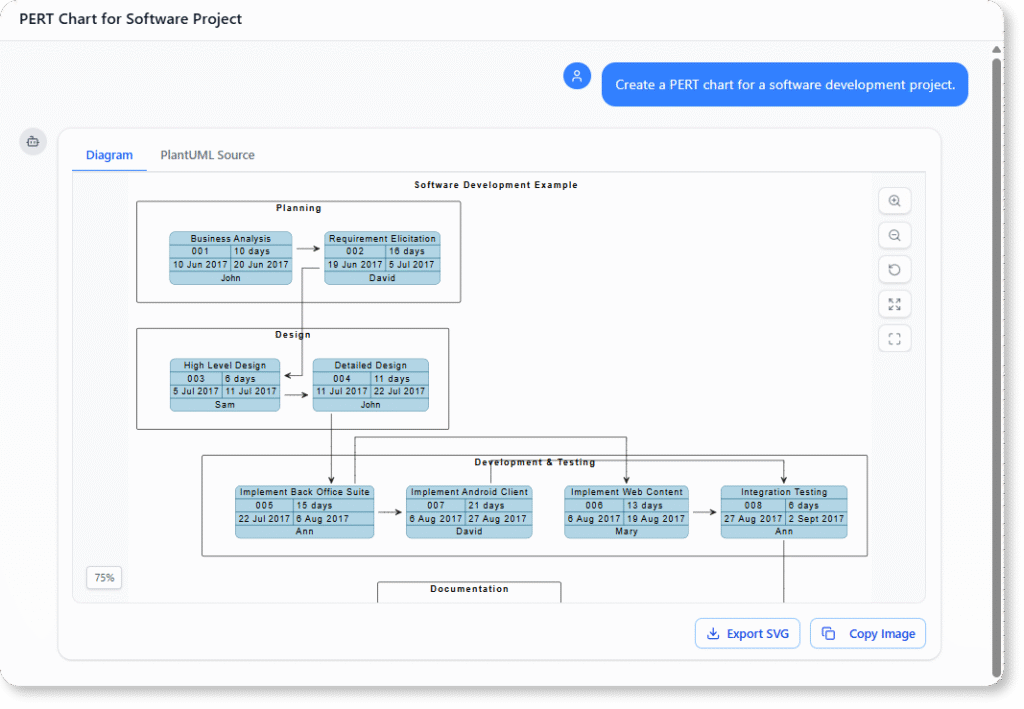Click the zoom in magnifier icon

(x=894, y=201)
